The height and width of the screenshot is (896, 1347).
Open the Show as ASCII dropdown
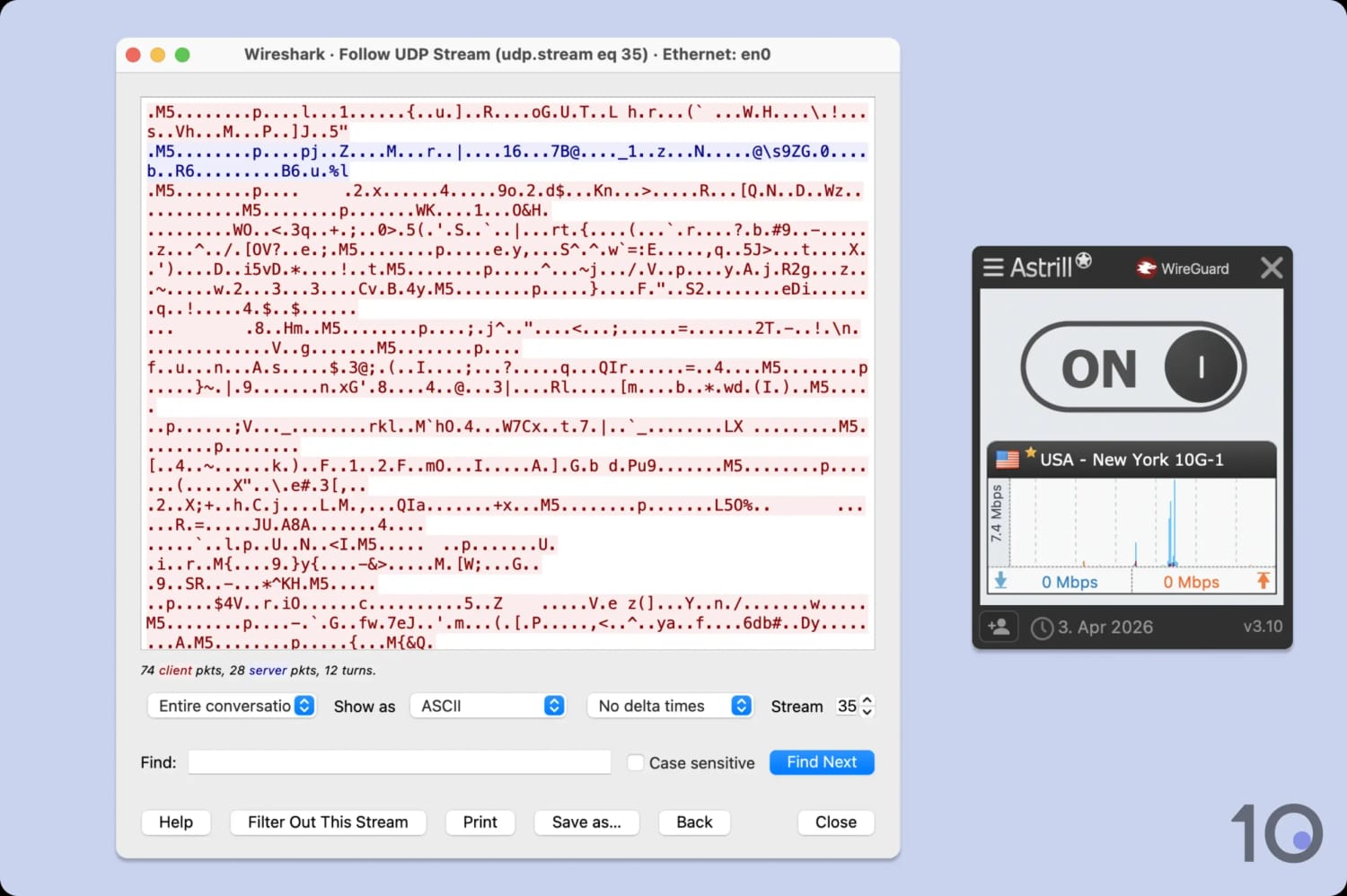488,706
